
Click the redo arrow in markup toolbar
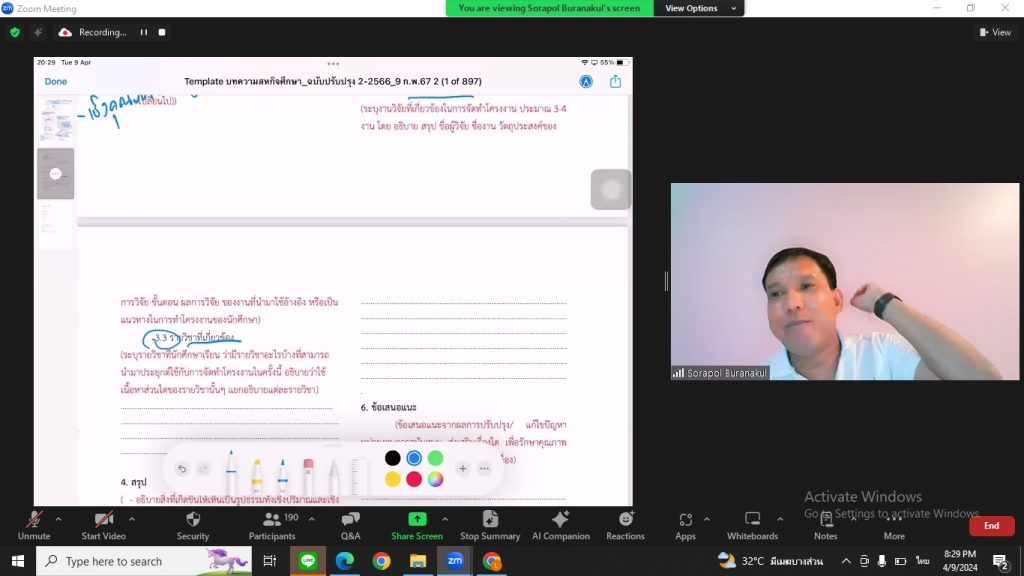coord(203,468)
